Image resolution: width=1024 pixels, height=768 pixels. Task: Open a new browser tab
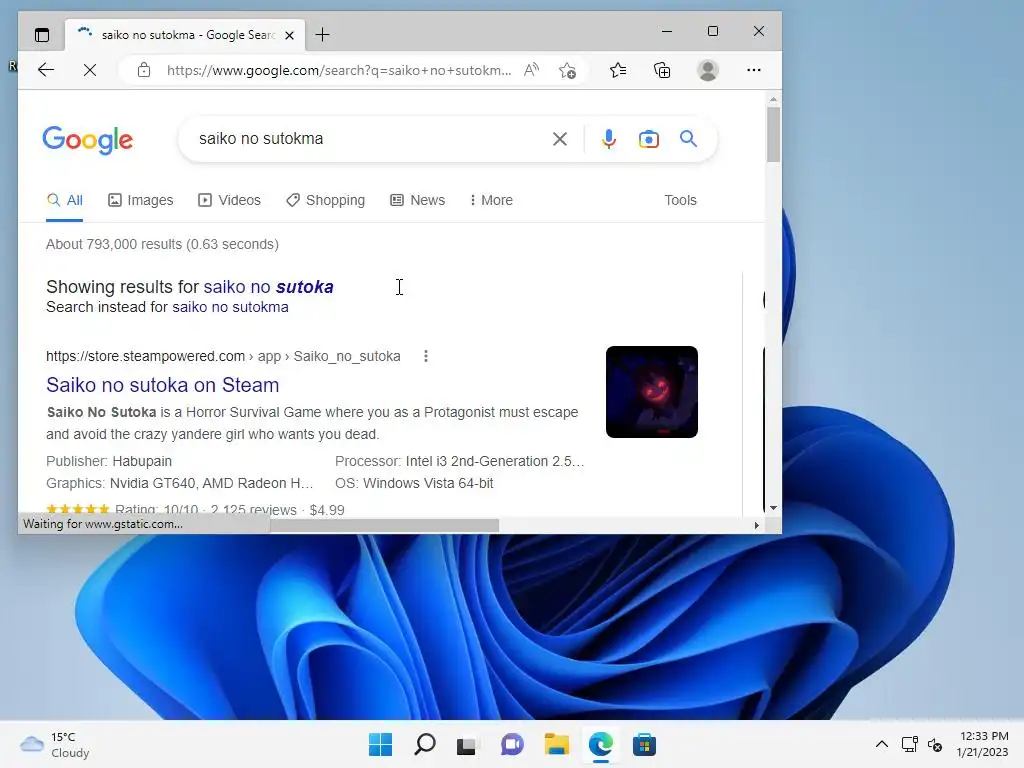click(323, 35)
